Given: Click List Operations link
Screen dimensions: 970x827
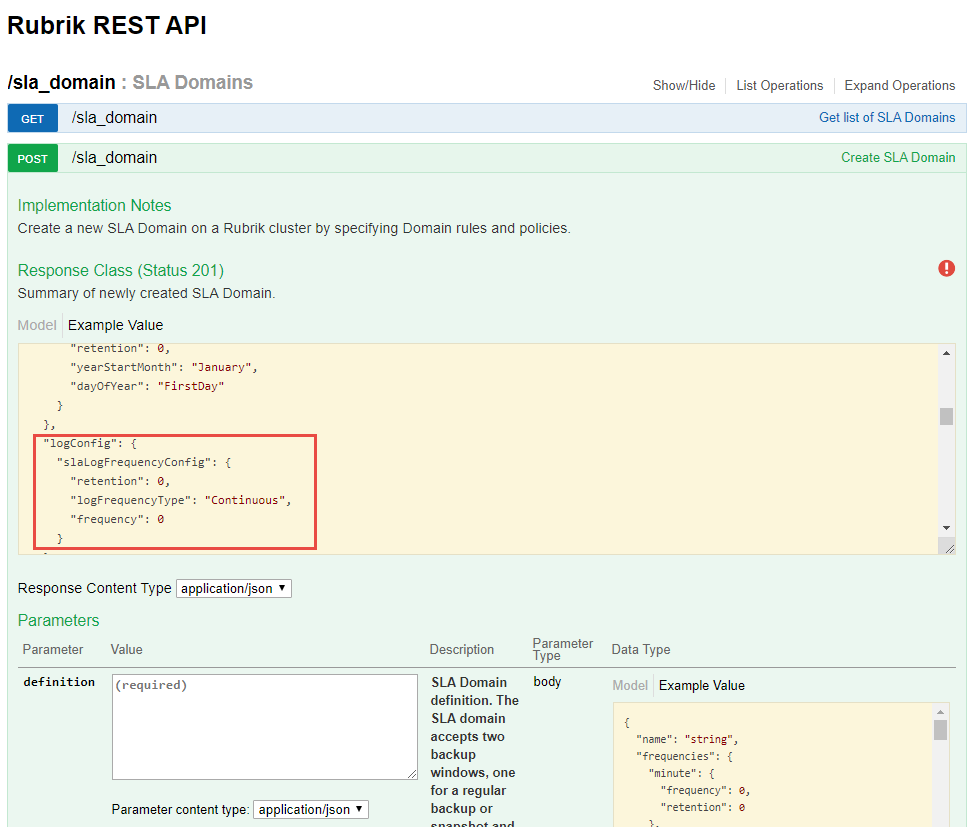Looking at the screenshot, I should coord(779,85).
